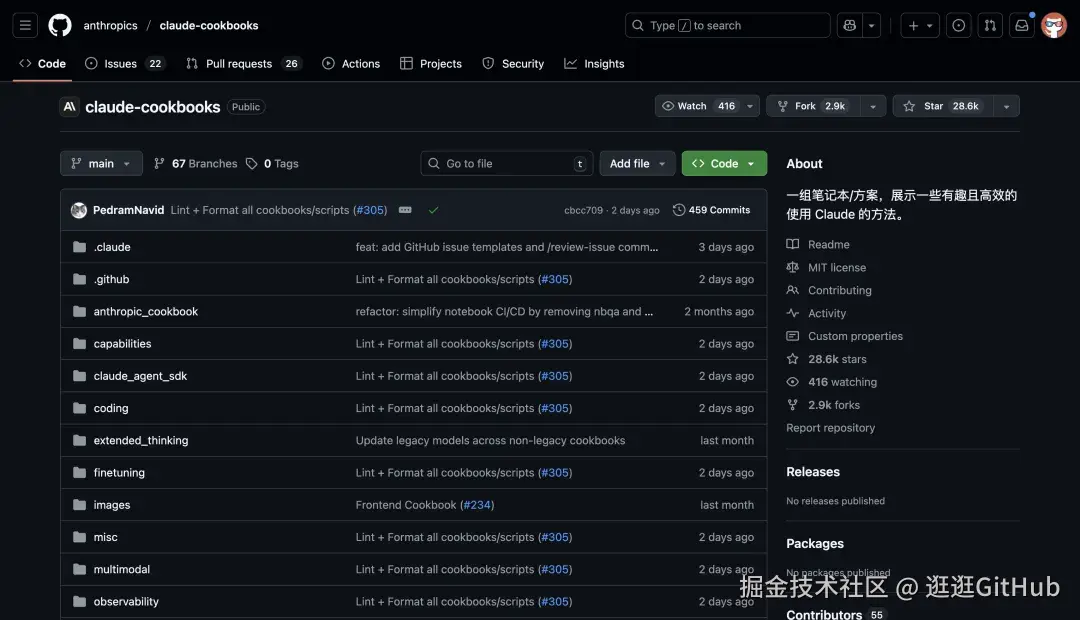View the 2.9k forks link

point(824,405)
